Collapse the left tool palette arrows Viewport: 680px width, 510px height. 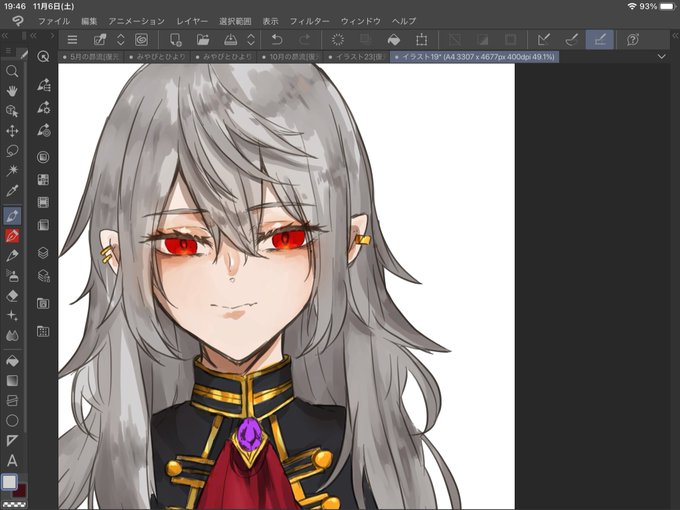click(x=5, y=35)
